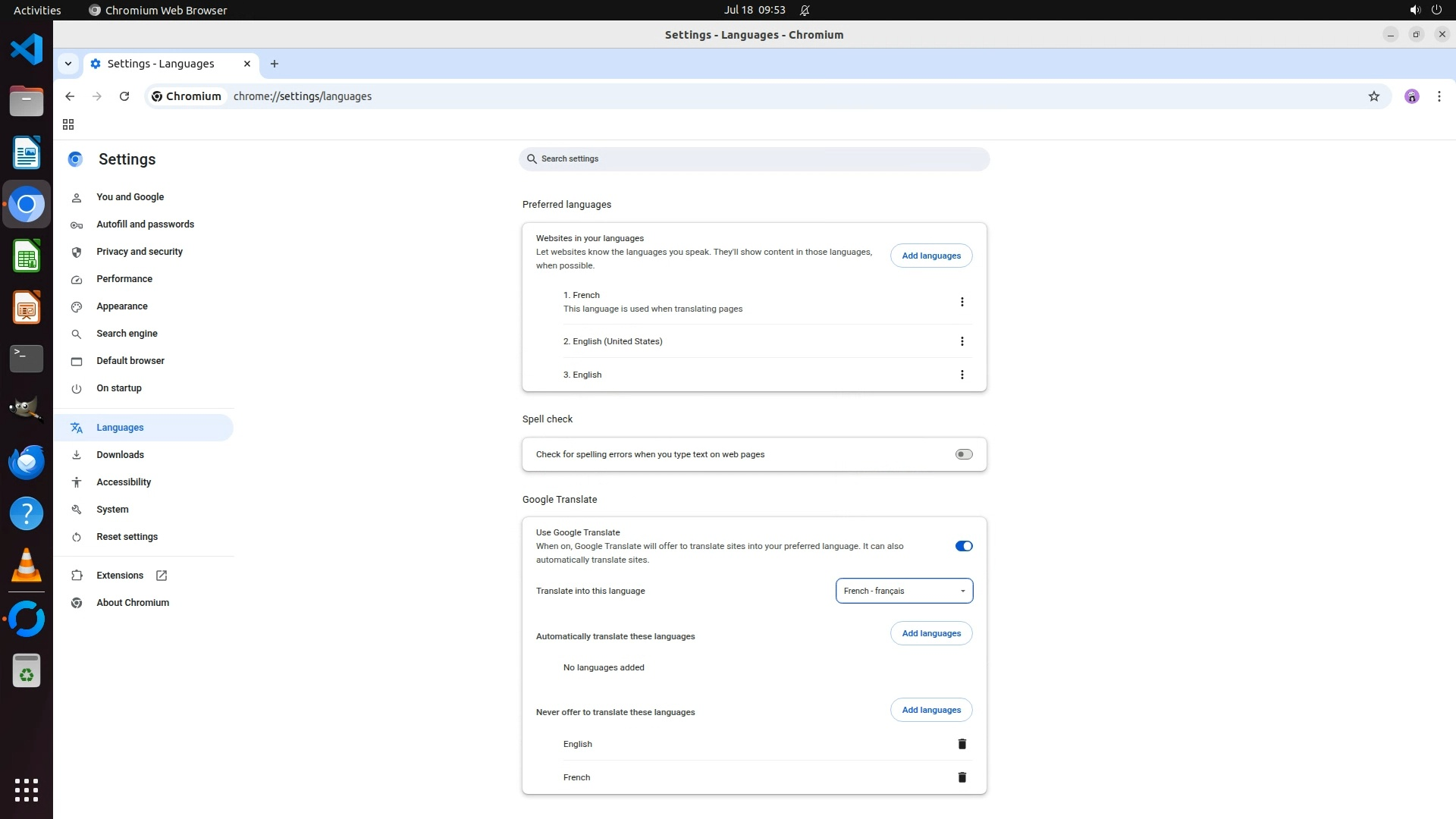Launch Visual Studio Code from dock
The width and height of the screenshot is (1456, 819).
click(x=27, y=50)
